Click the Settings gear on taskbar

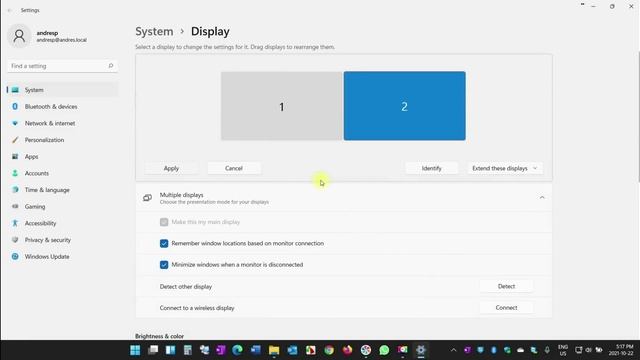pyautogui.click(x=421, y=350)
